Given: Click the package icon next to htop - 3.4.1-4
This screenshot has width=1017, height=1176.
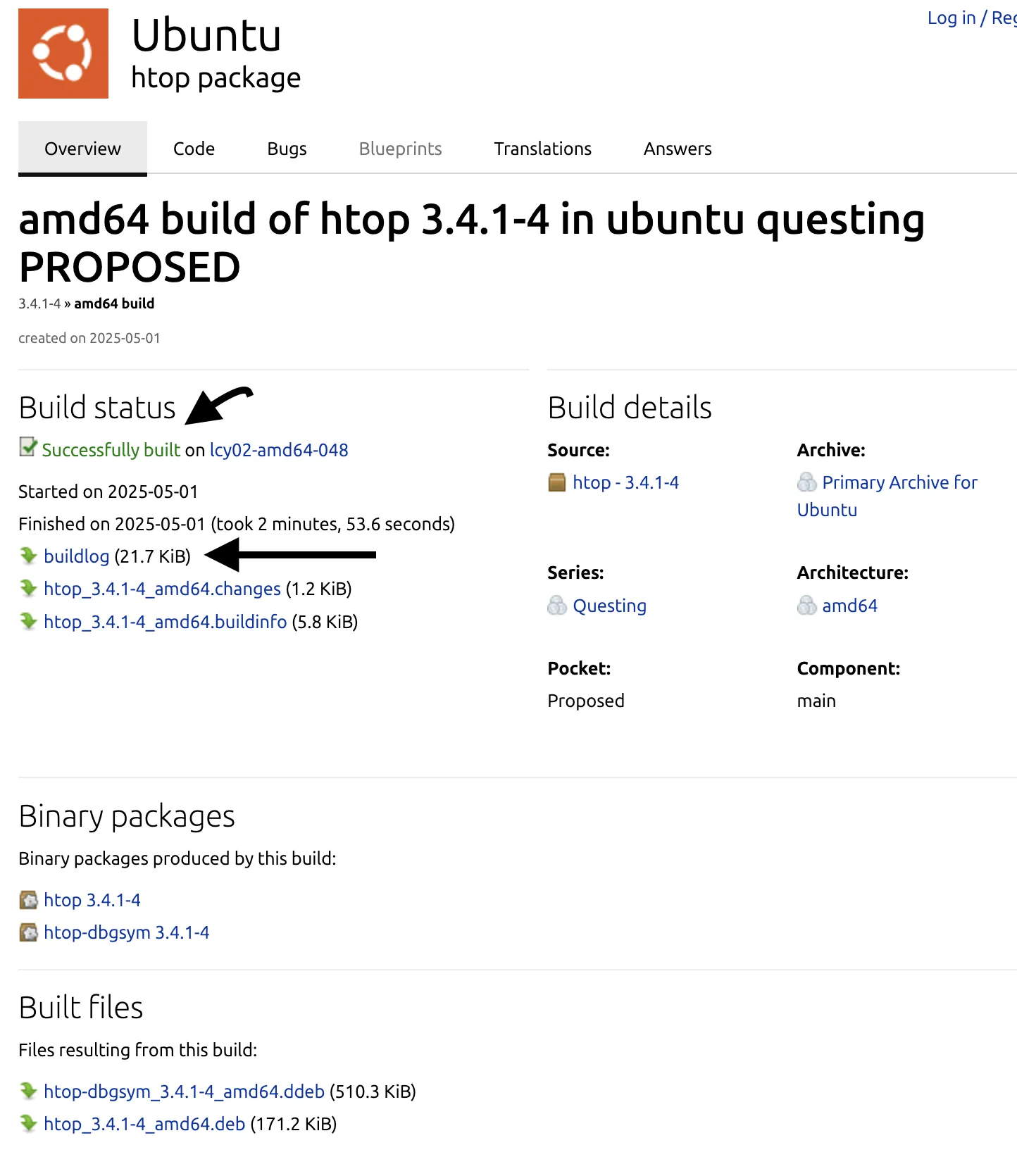Looking at the screenshot, I should [557, 482].
